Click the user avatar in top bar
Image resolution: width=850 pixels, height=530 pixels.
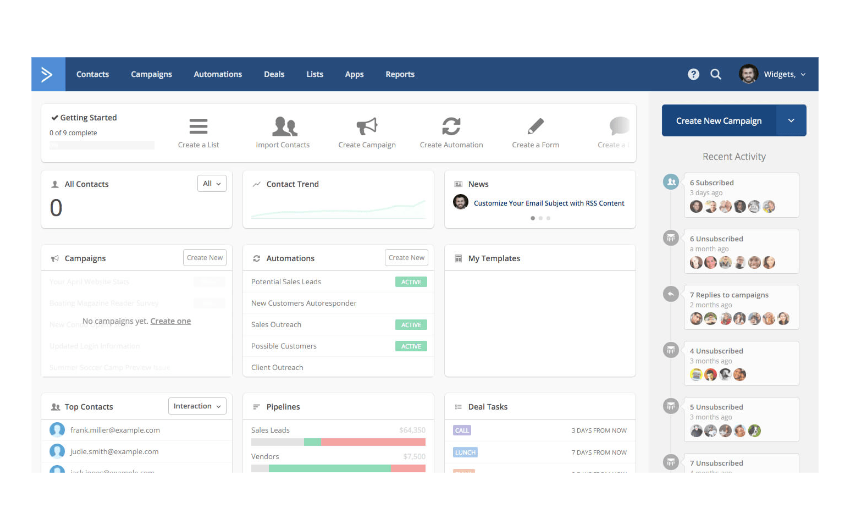tap(748, 74)
